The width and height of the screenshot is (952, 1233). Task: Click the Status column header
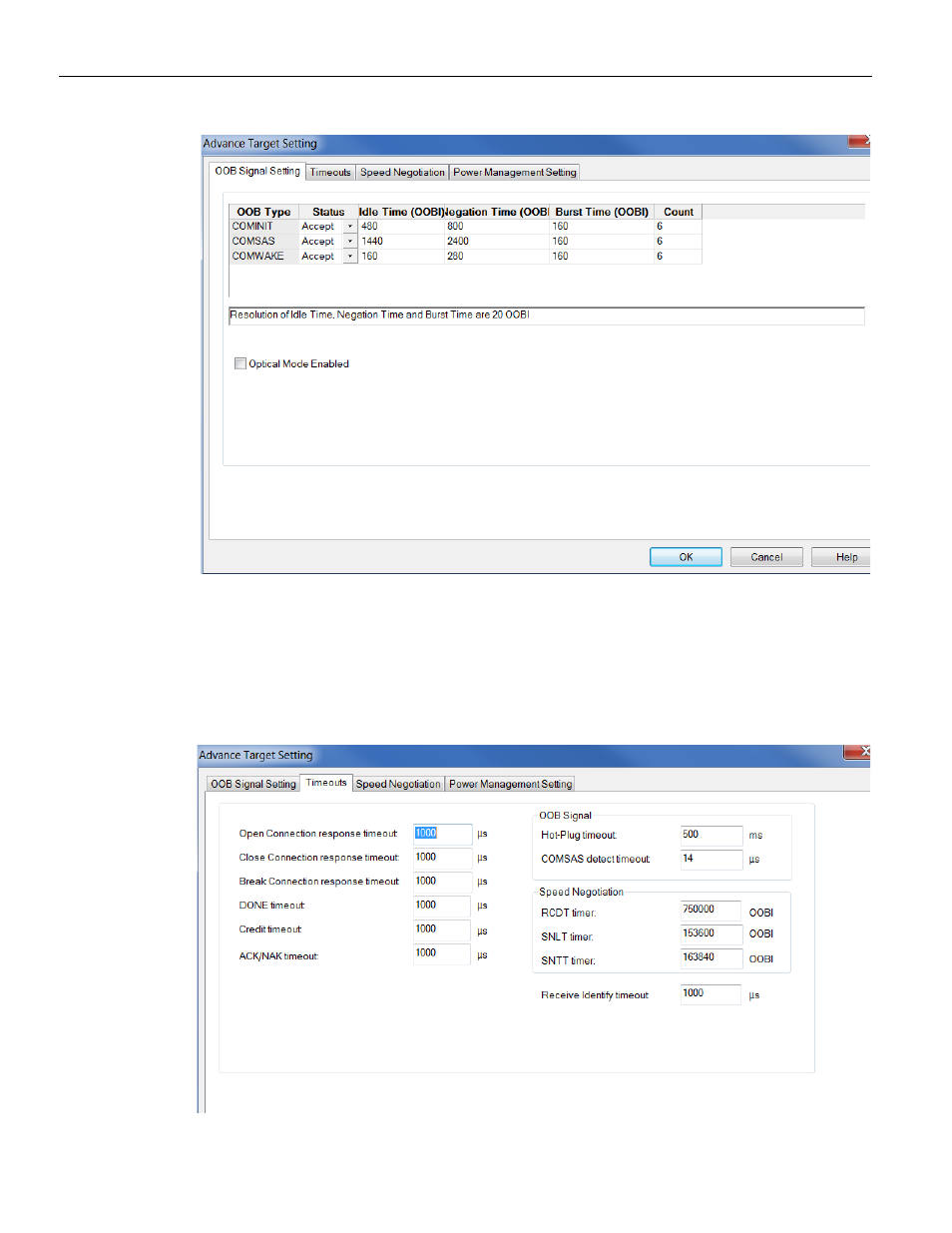click(328, 212)
